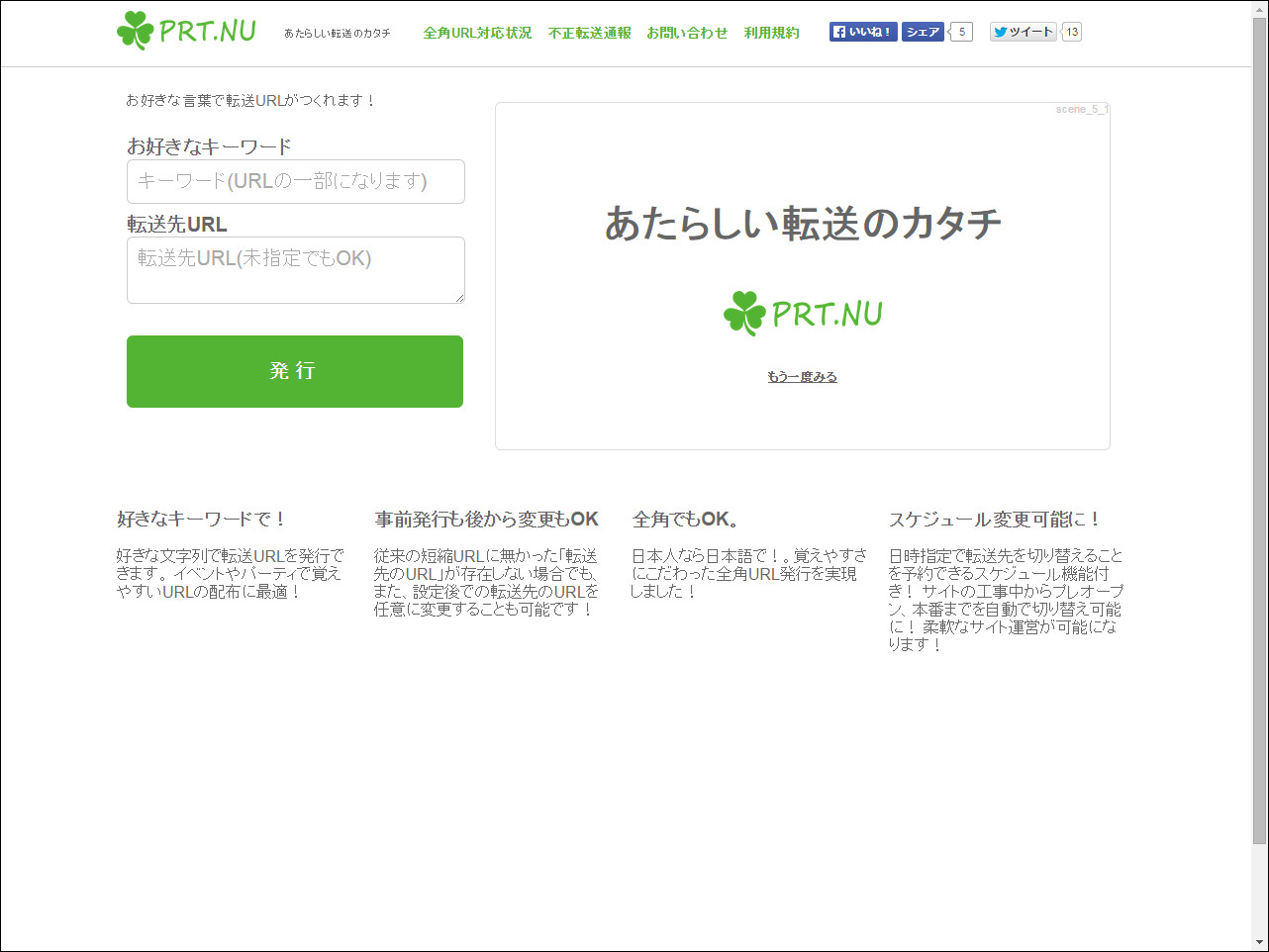
Task: Click inside the 転送先URL text area
Action: coord(295,269)
